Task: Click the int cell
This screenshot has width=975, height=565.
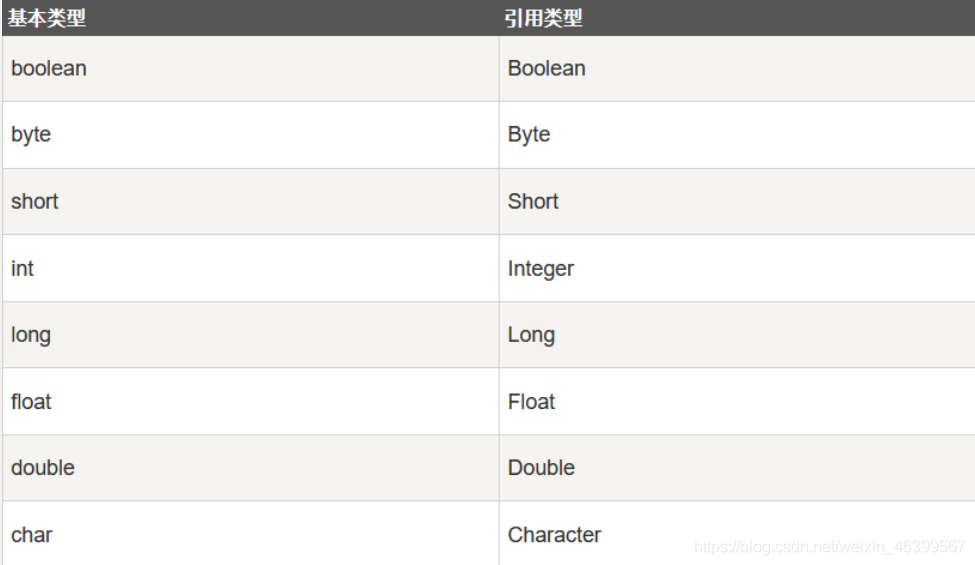Action: (251, 269)
